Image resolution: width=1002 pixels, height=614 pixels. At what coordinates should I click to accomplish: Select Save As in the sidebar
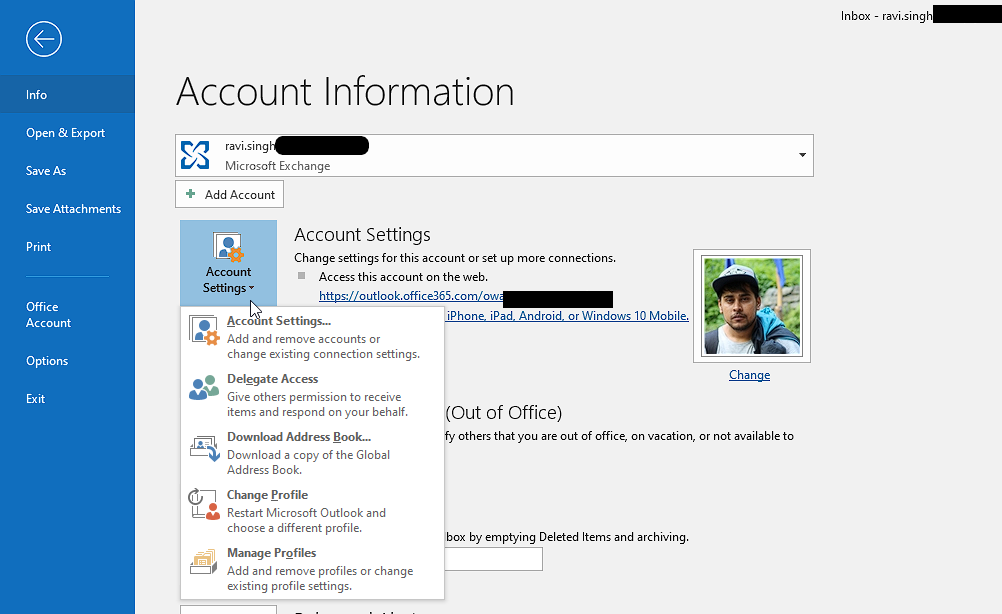pos(67,171)
